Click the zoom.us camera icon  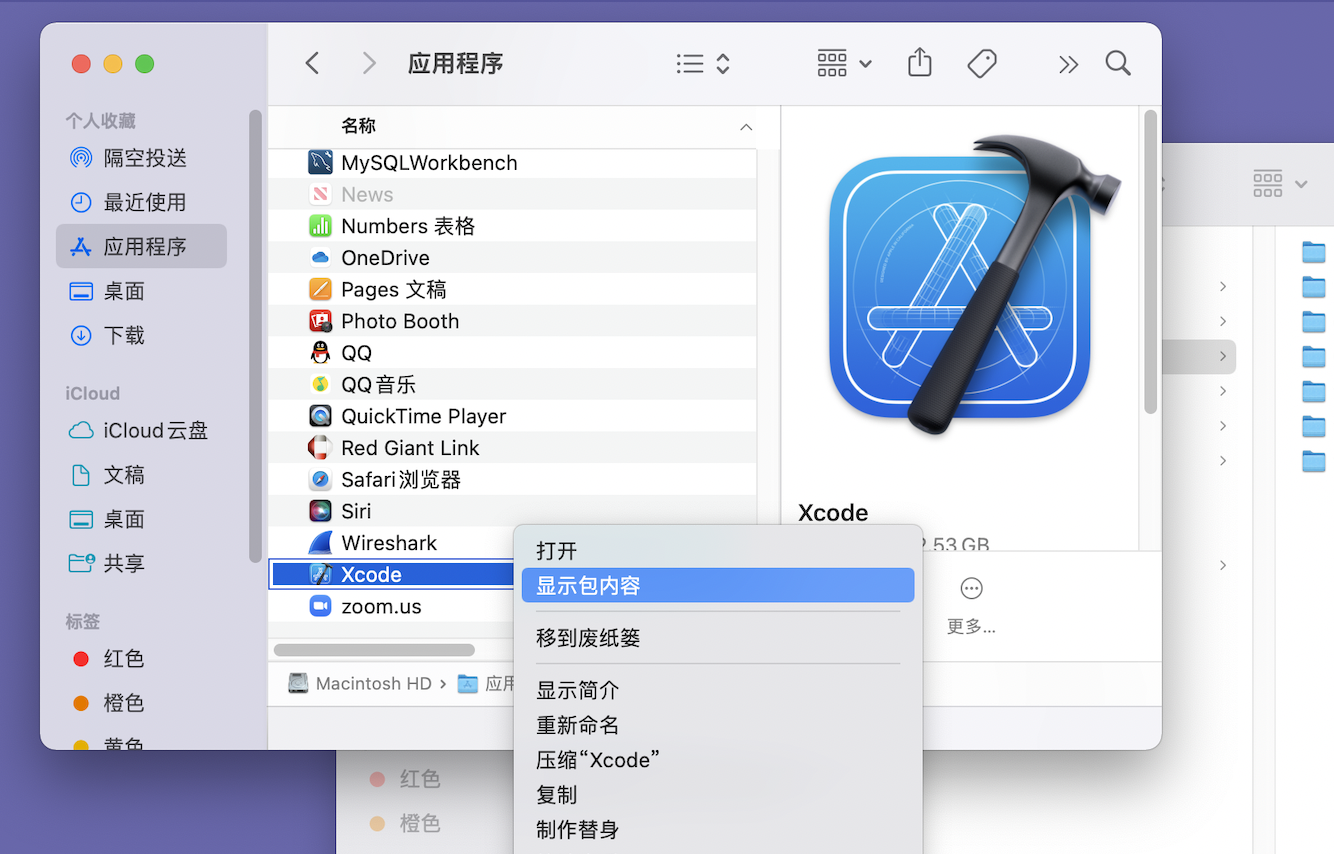tap(320, 605)
